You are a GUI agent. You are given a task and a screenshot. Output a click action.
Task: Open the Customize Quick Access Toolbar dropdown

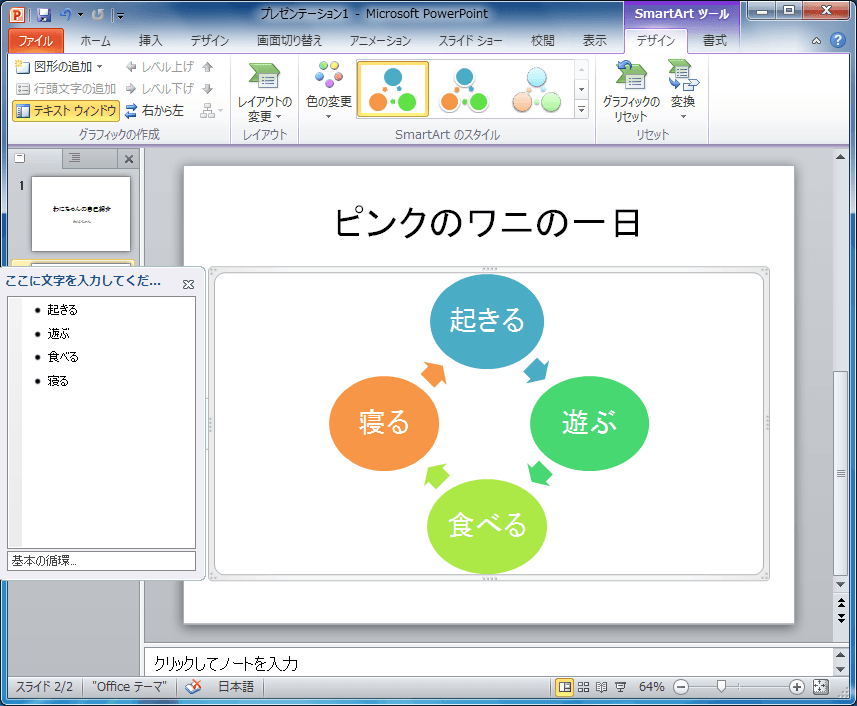[120, 15]
